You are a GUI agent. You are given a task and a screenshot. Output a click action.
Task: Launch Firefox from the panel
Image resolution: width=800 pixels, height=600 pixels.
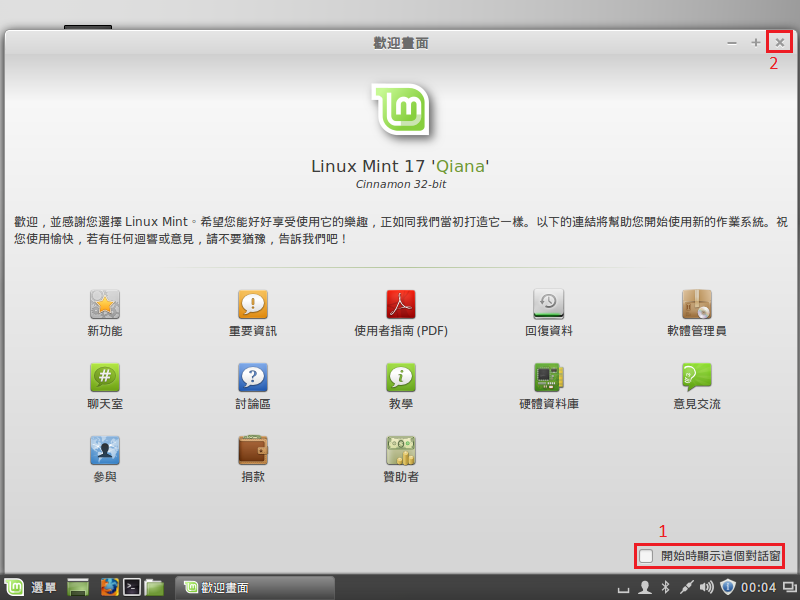pyautogui.click(x=108, y=587)
